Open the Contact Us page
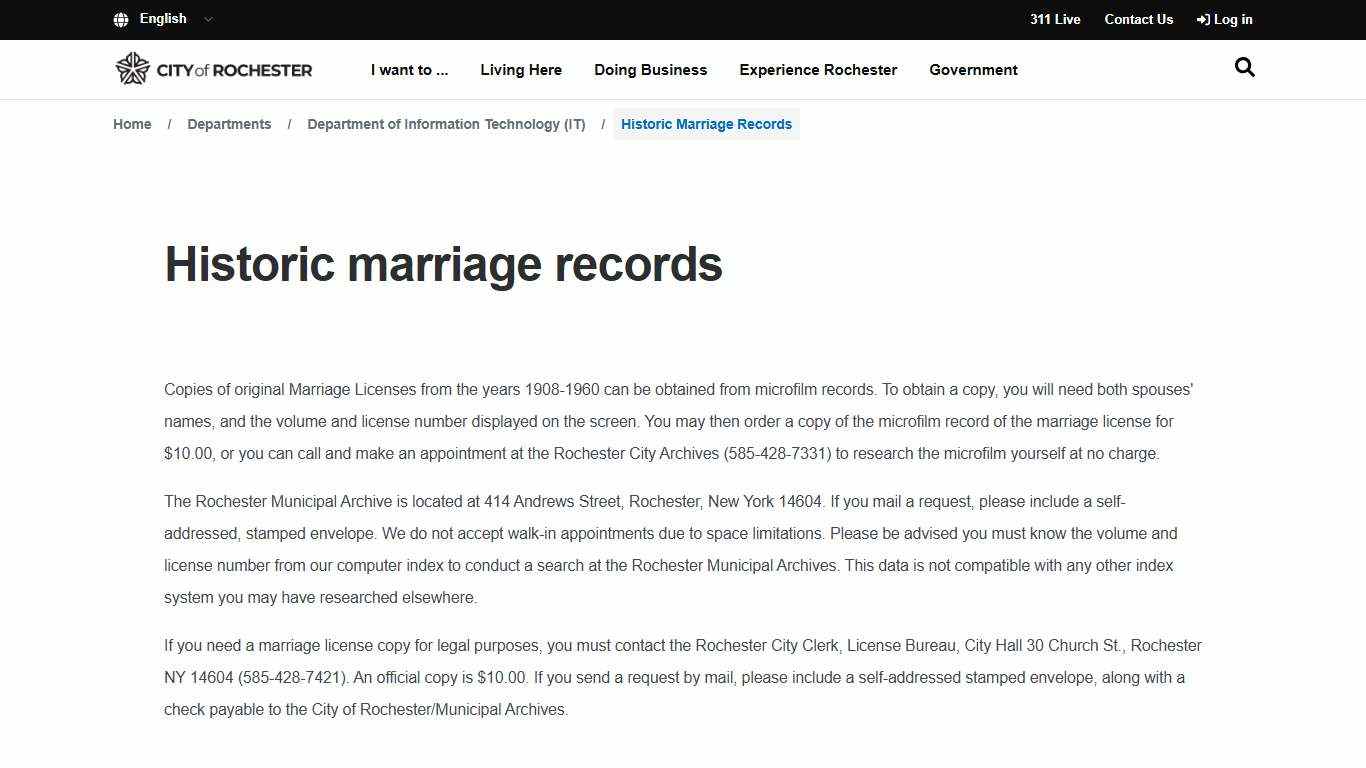 coord(1138,19)
